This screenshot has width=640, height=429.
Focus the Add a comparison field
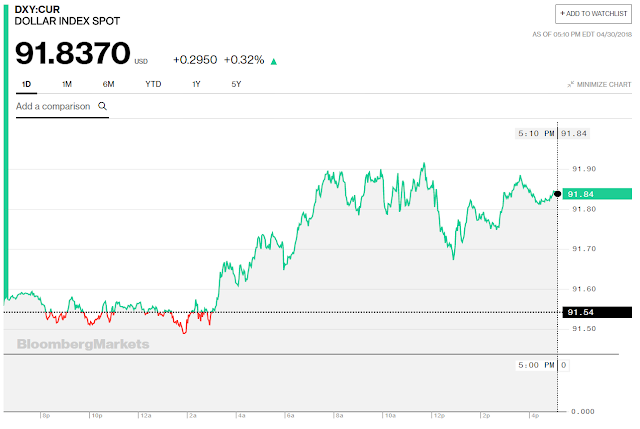pos(62,107)
